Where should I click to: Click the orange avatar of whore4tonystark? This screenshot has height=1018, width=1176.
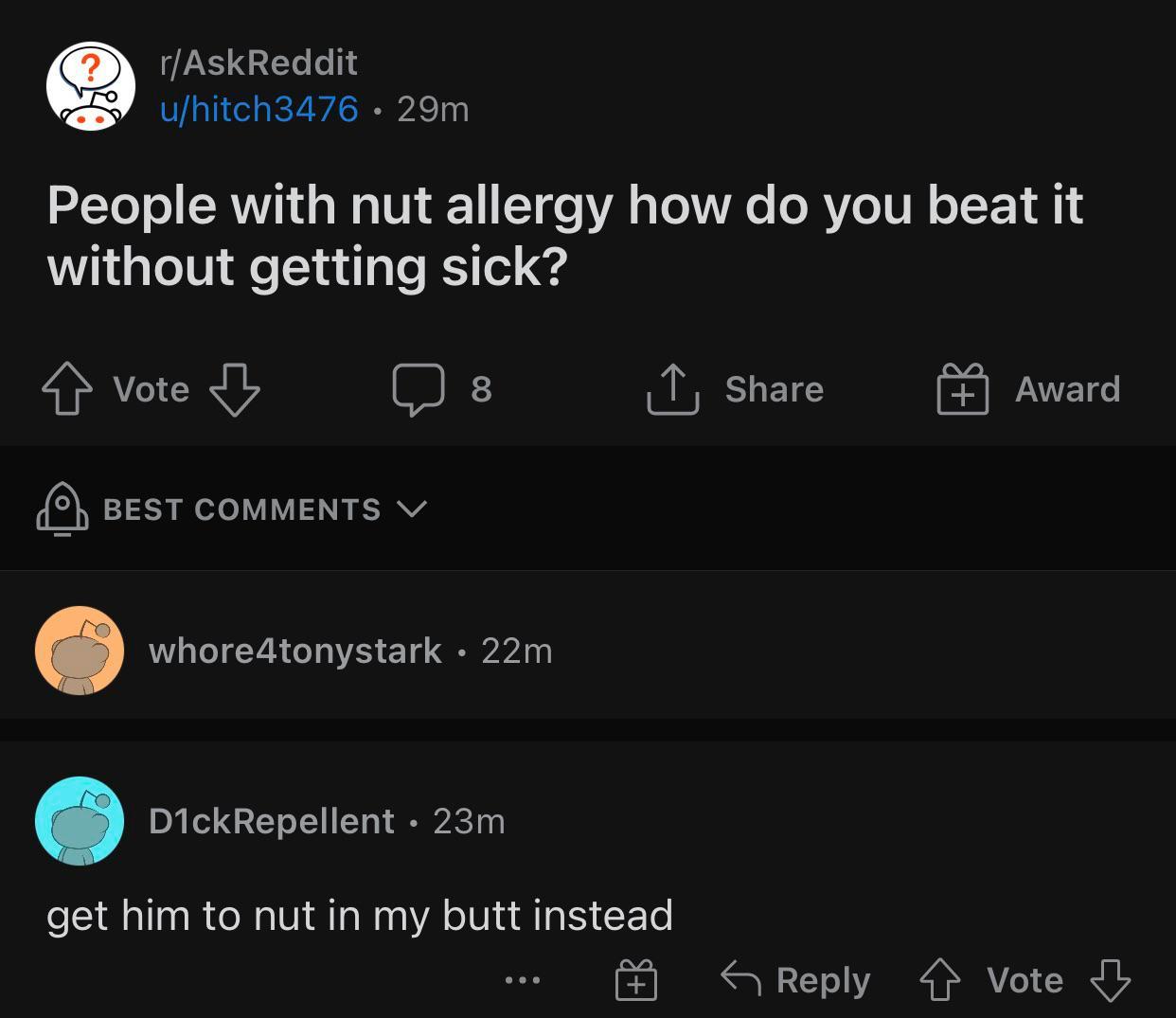80,650
